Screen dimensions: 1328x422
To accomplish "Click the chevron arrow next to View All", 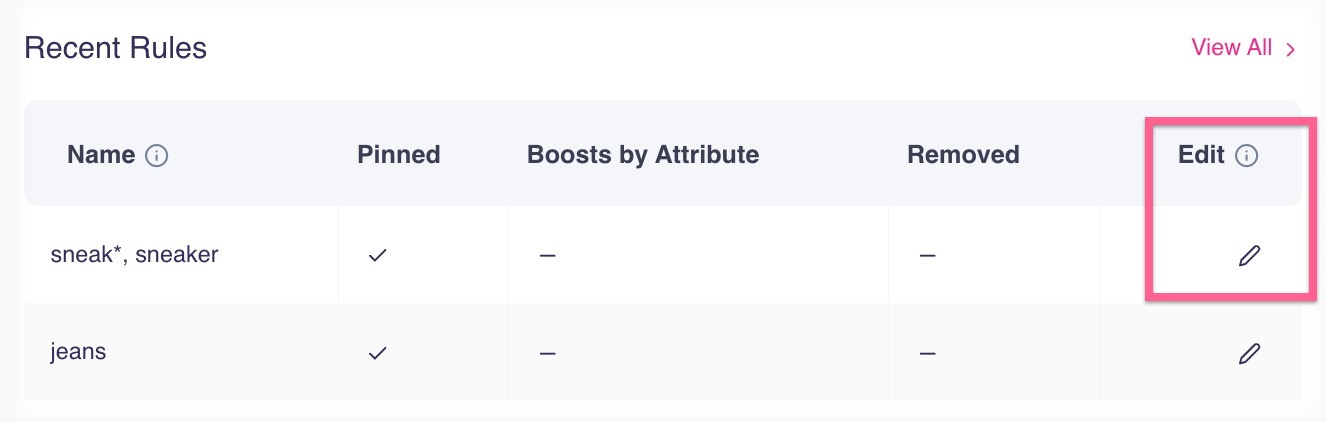I will (x=1291, y=49).
